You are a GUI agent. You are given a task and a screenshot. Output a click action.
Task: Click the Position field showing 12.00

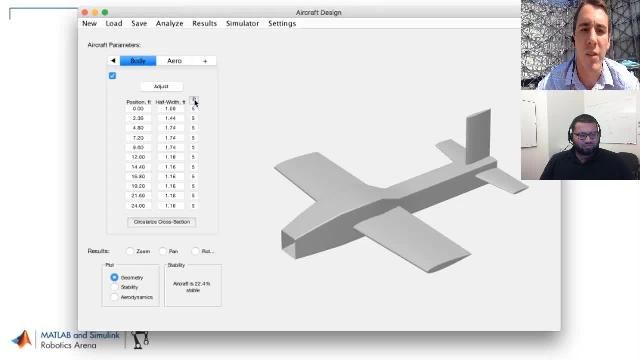click(x=138, y=157)
